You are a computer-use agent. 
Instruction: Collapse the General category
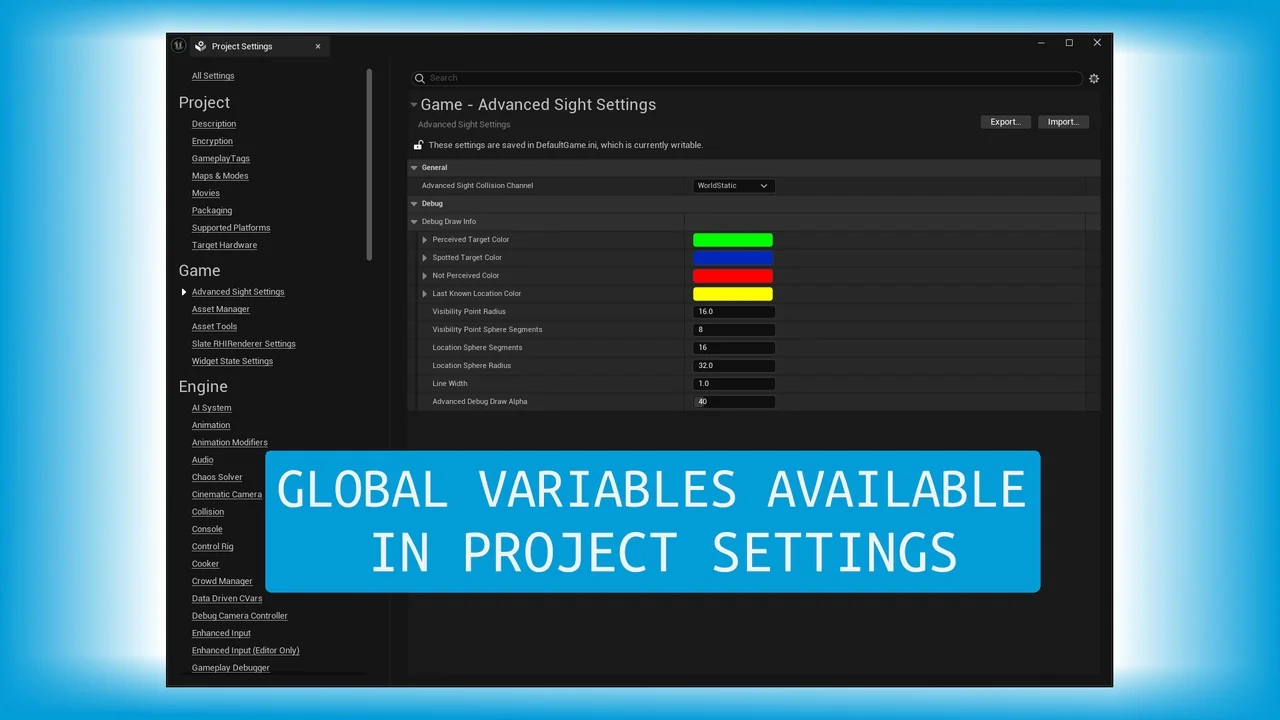click(x=414, y=168)
